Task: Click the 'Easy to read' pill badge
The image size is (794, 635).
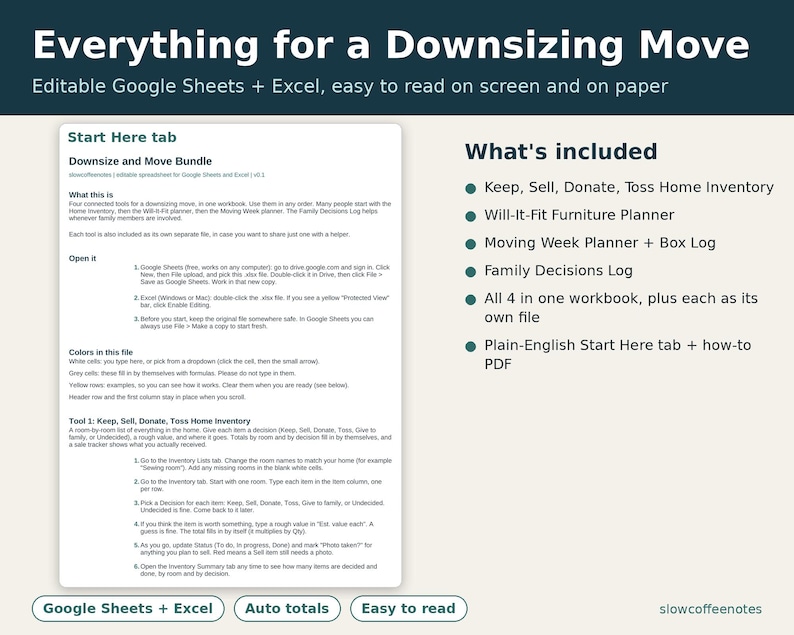Action: (x=409, y=608)
